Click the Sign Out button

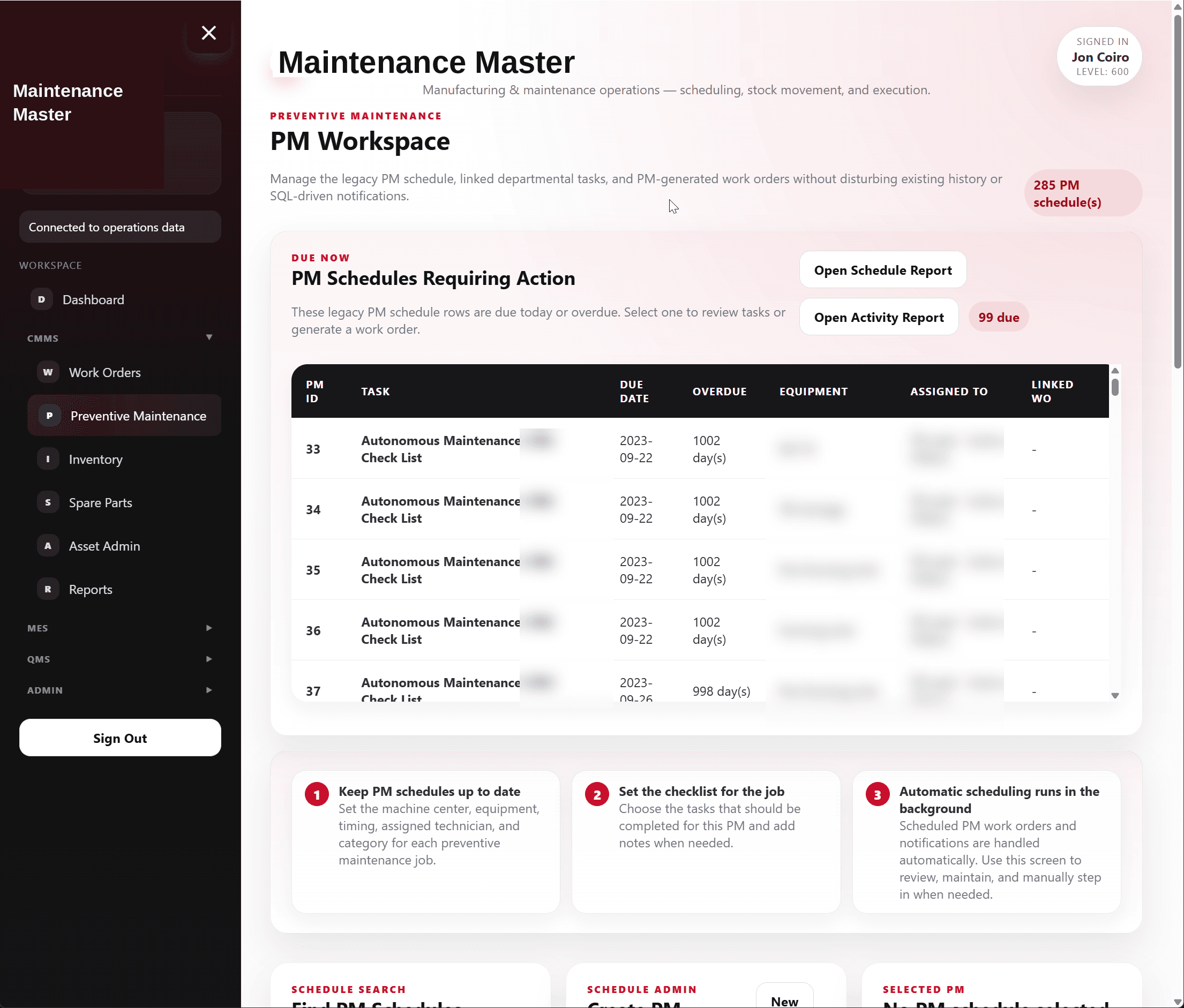(120, 738)
